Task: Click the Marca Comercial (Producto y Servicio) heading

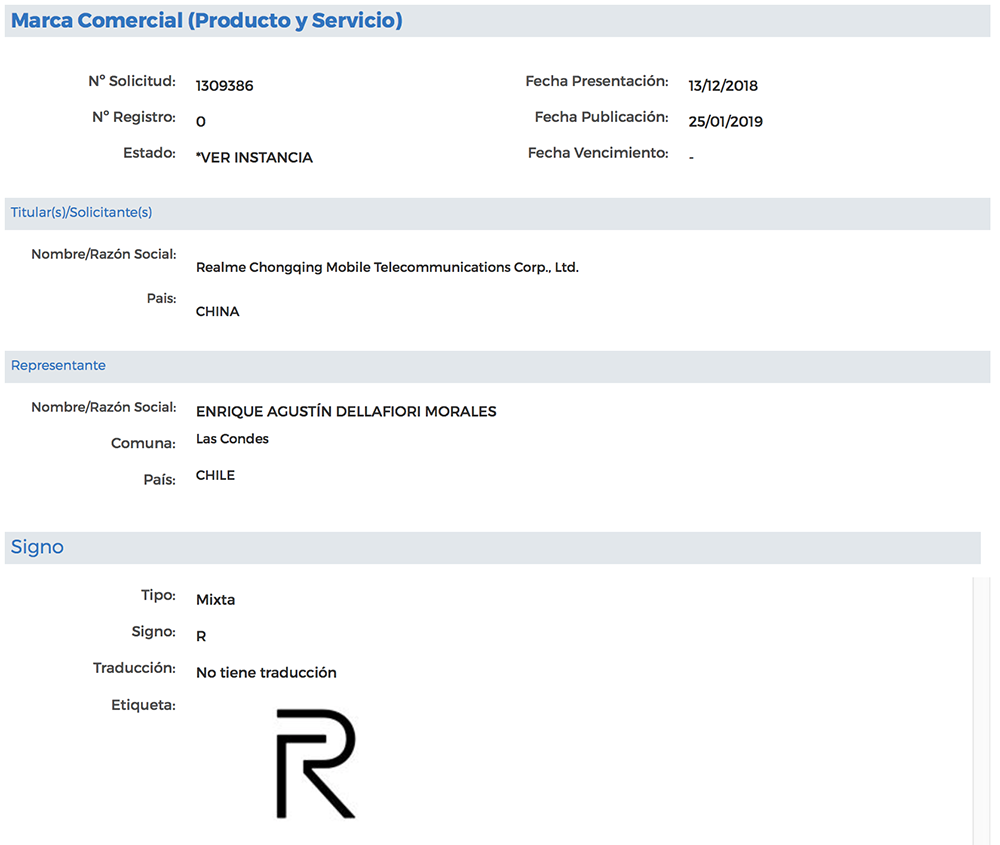Action: pyautogui.click(x=207, y=20)
